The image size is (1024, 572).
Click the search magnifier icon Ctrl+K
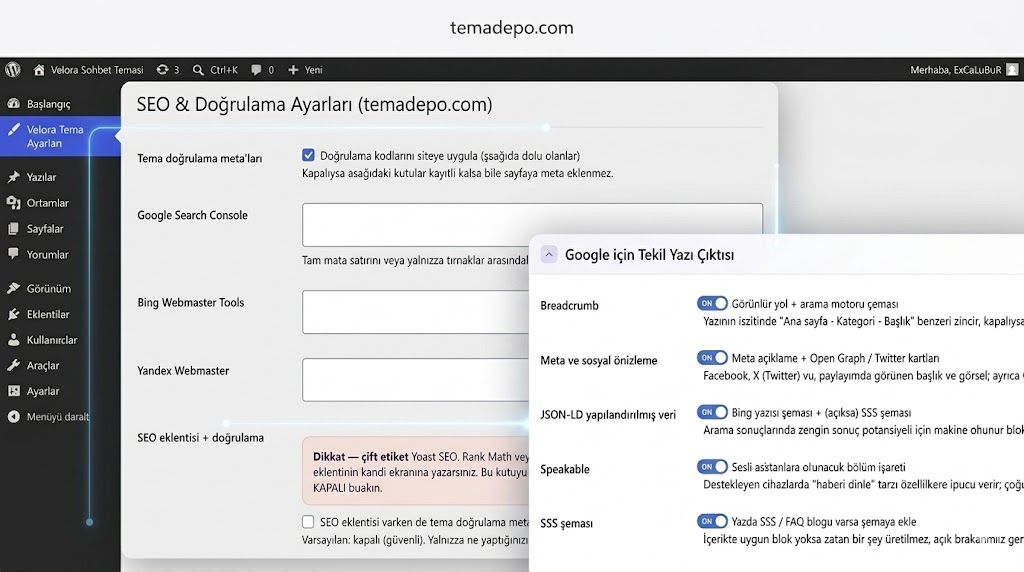pyautogui.click(x=198, y=70)
